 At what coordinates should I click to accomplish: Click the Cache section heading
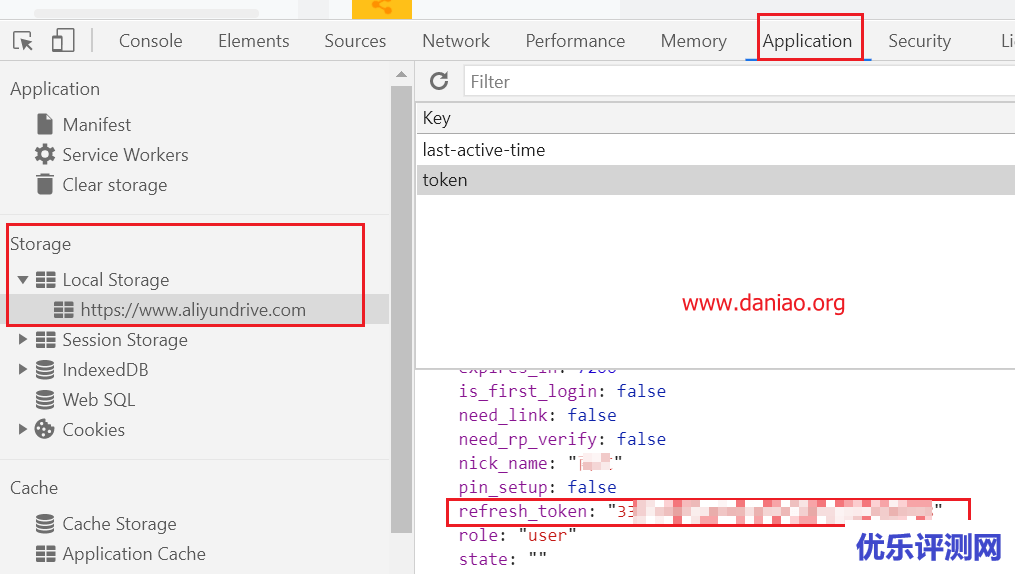click(x=34, y=487)
